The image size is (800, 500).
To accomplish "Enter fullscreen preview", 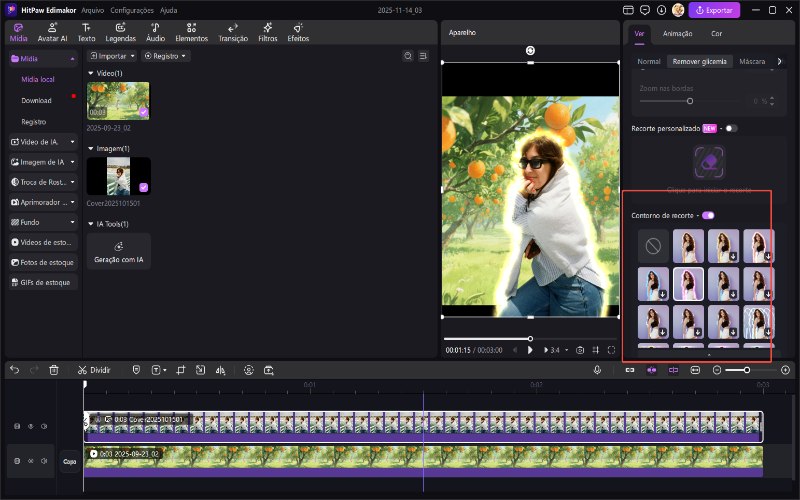I will pos(611,350).
